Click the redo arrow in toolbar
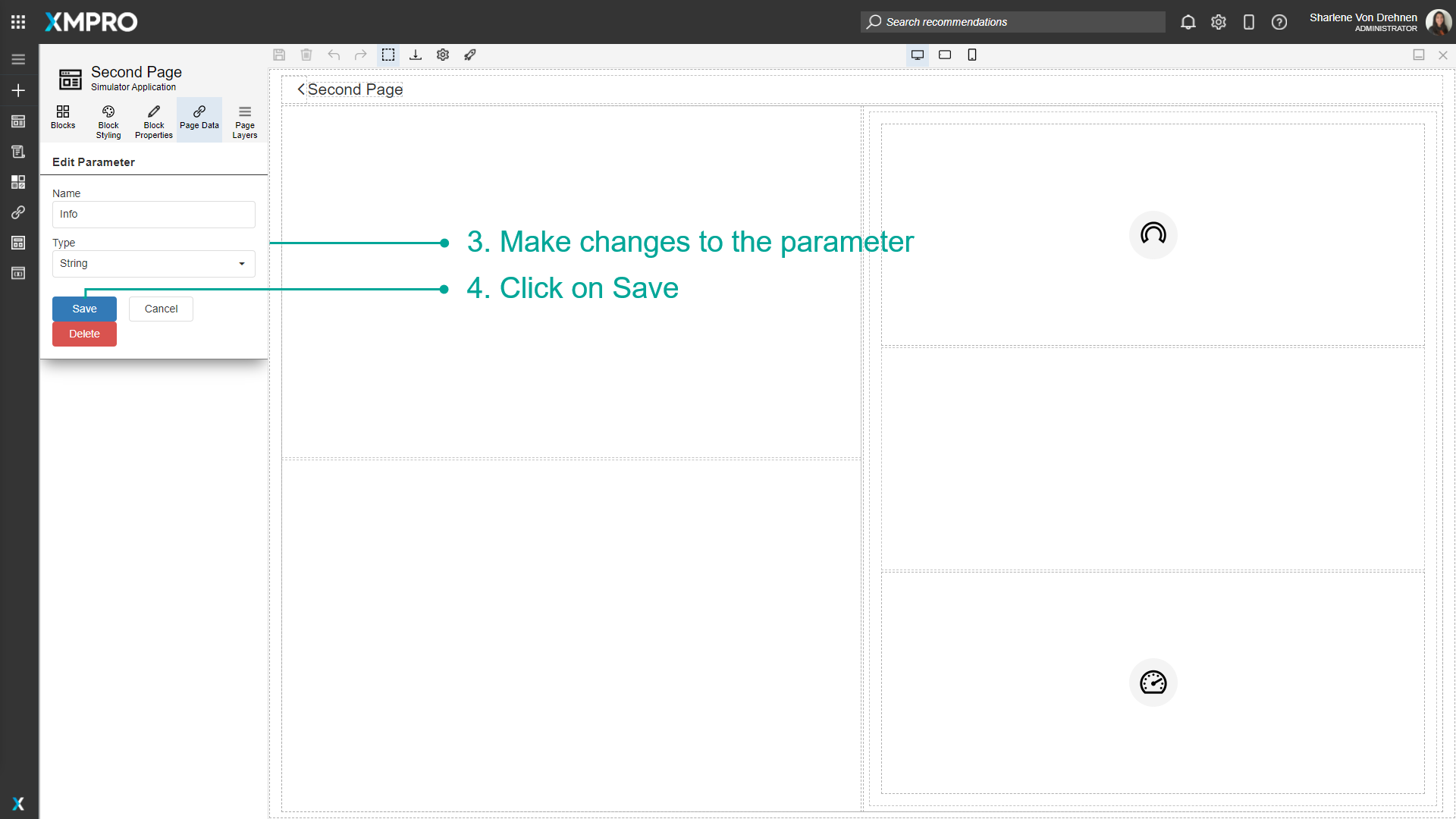The image size is (1456, 819). pyautogui.click(x=361, y=55)
